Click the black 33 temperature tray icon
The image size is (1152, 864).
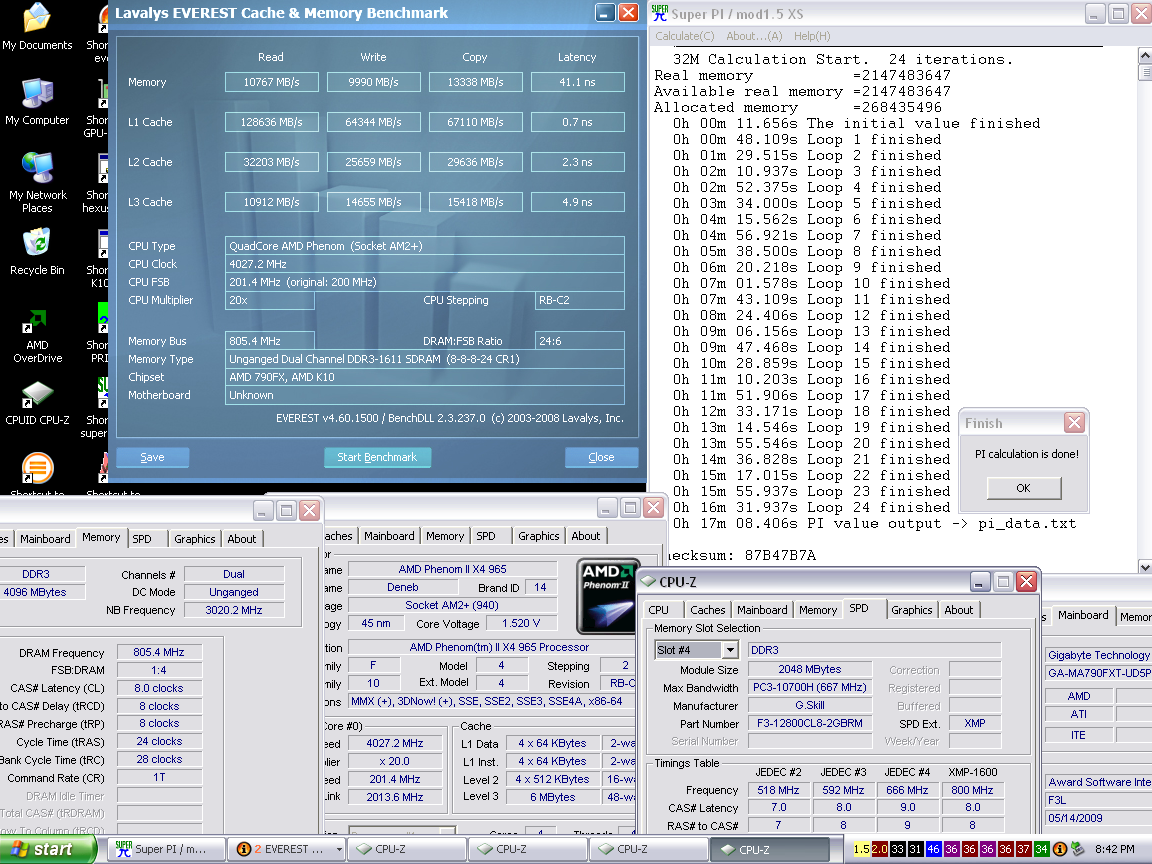[x=897, y=849]
